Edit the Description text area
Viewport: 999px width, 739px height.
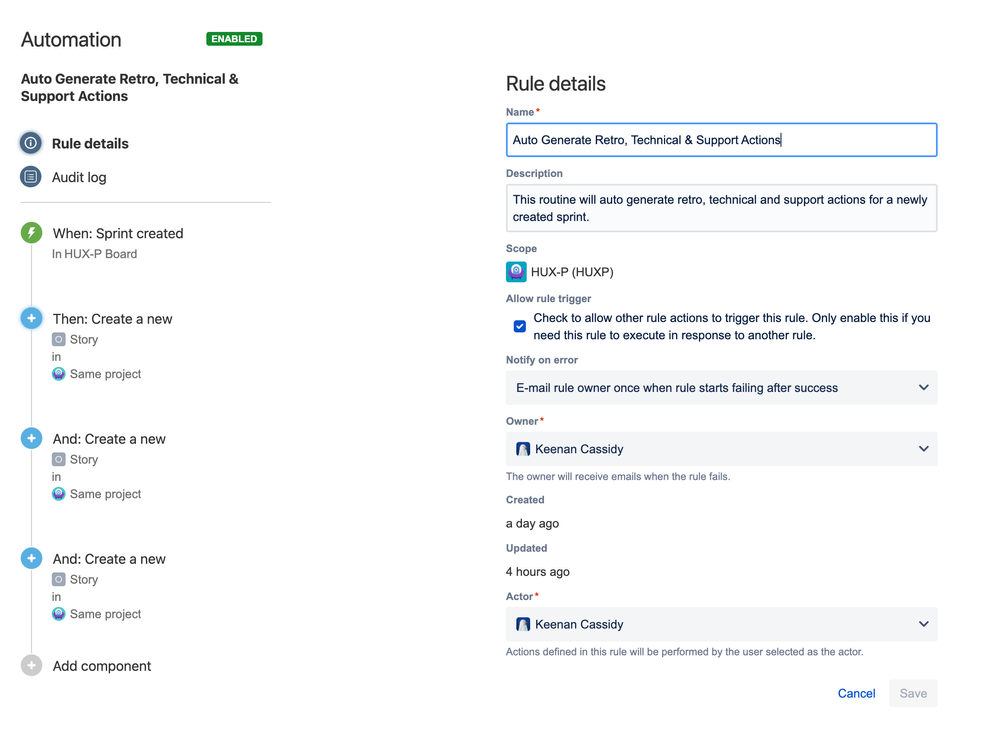click(x=721, y=208)
